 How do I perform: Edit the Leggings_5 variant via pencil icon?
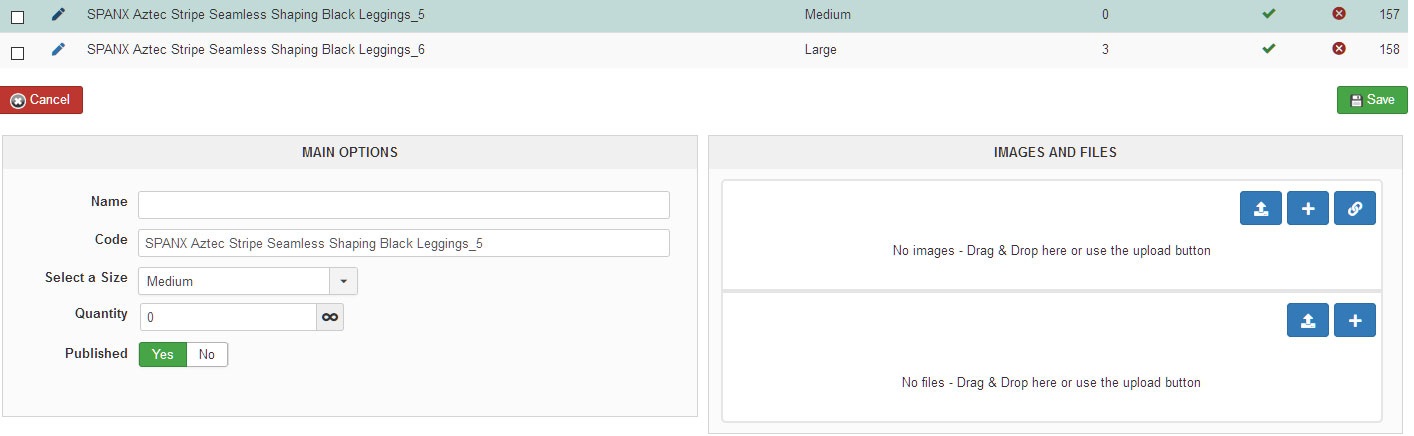click(x=58, y=14)
